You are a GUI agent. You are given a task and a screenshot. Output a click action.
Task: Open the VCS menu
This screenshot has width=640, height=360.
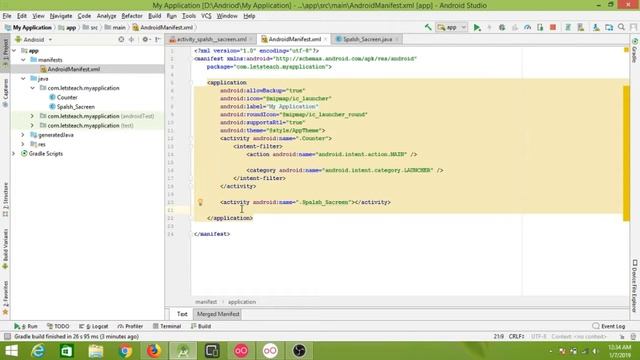(x=206, y=16)
